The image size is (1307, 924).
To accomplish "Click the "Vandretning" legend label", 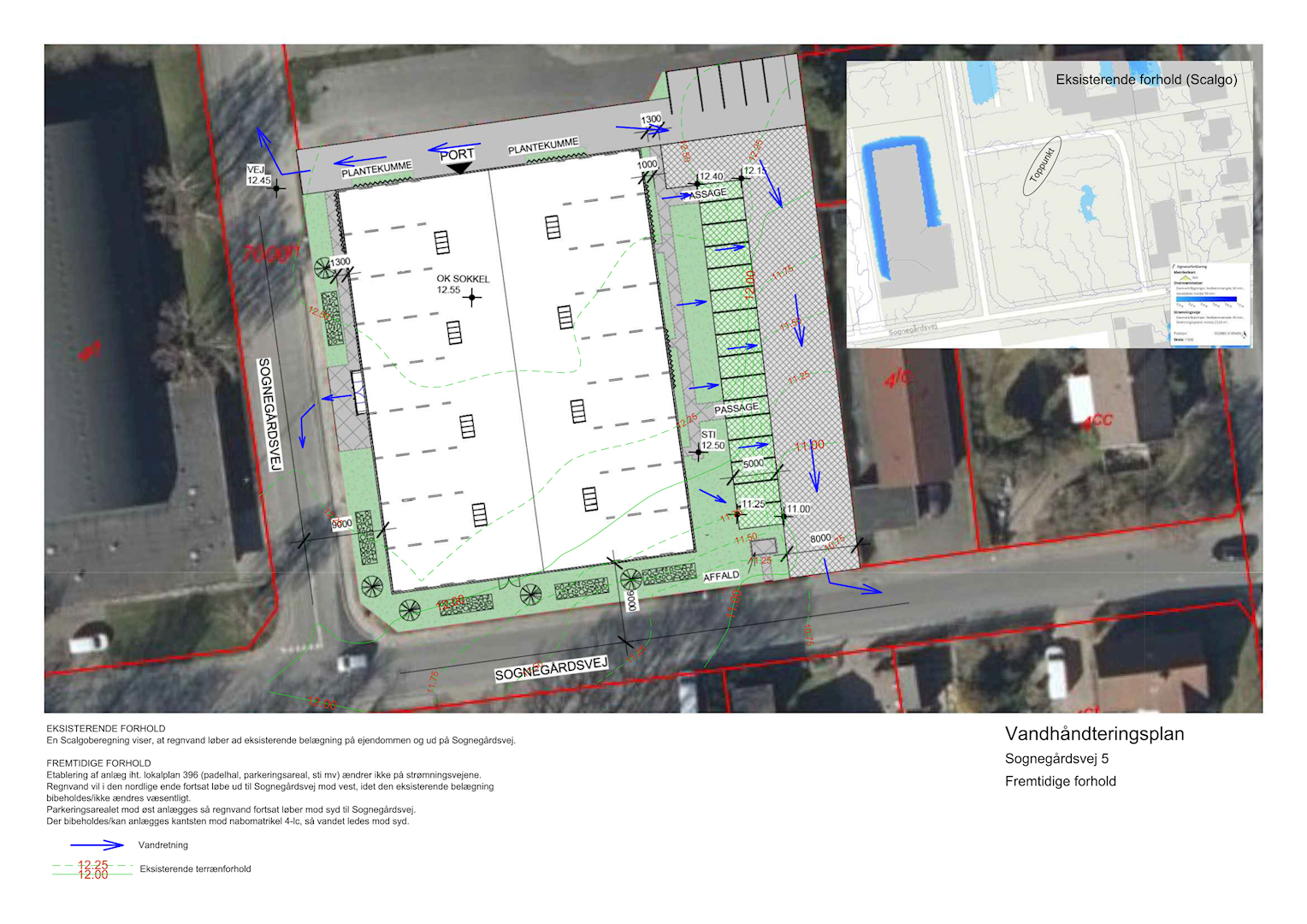I will [163, 845].
